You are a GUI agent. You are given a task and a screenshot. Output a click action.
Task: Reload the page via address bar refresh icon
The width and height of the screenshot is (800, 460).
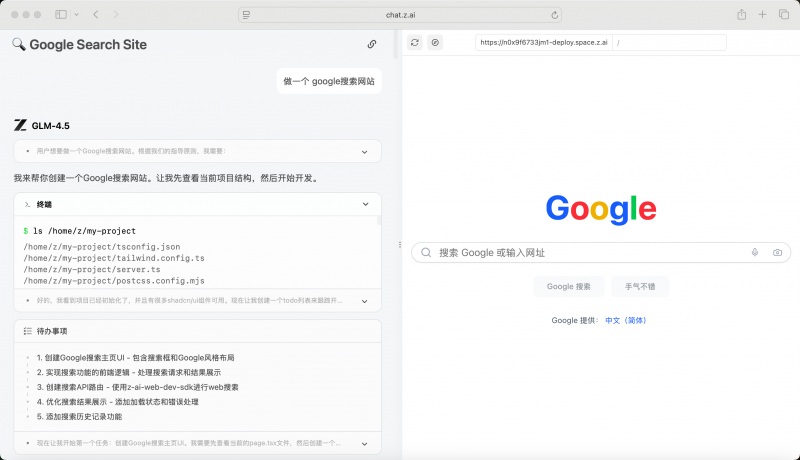(554, 15)
